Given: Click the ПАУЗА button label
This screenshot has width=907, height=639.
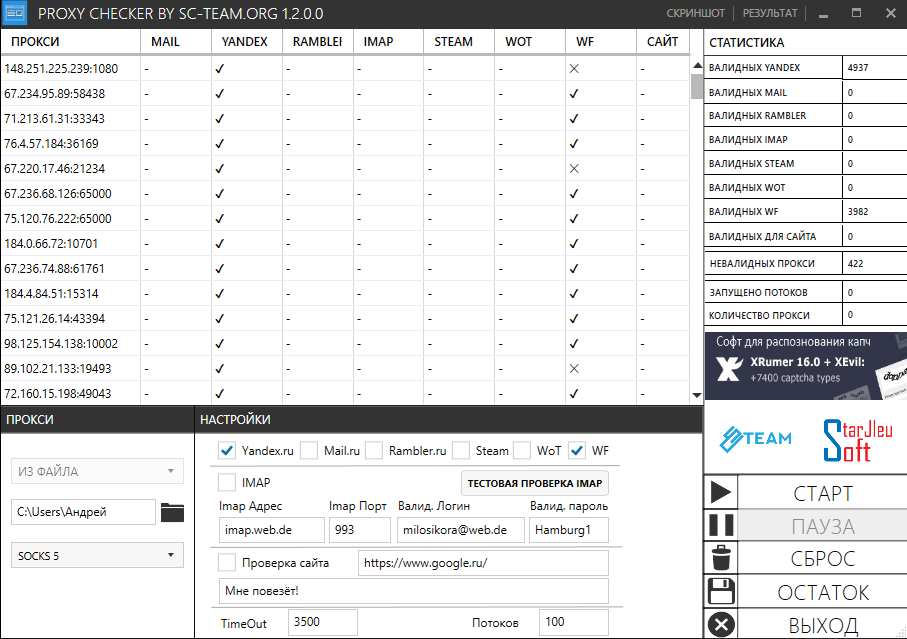Looking at the screenshot, I should (823, 527).
